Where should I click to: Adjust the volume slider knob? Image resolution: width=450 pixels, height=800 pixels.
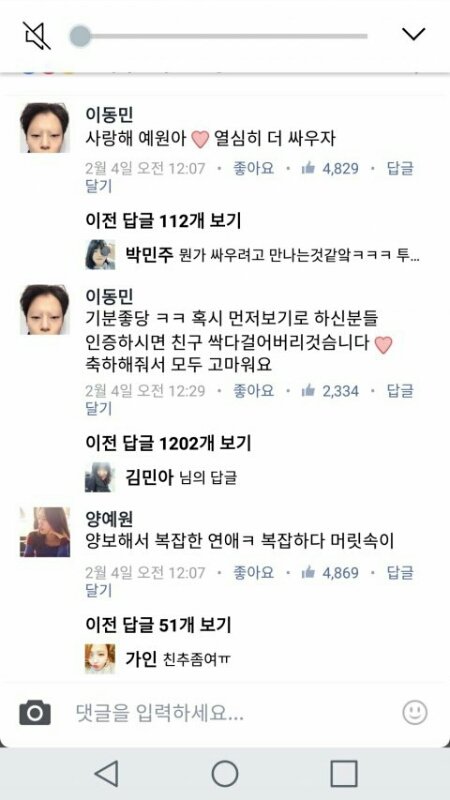(80, 36)
